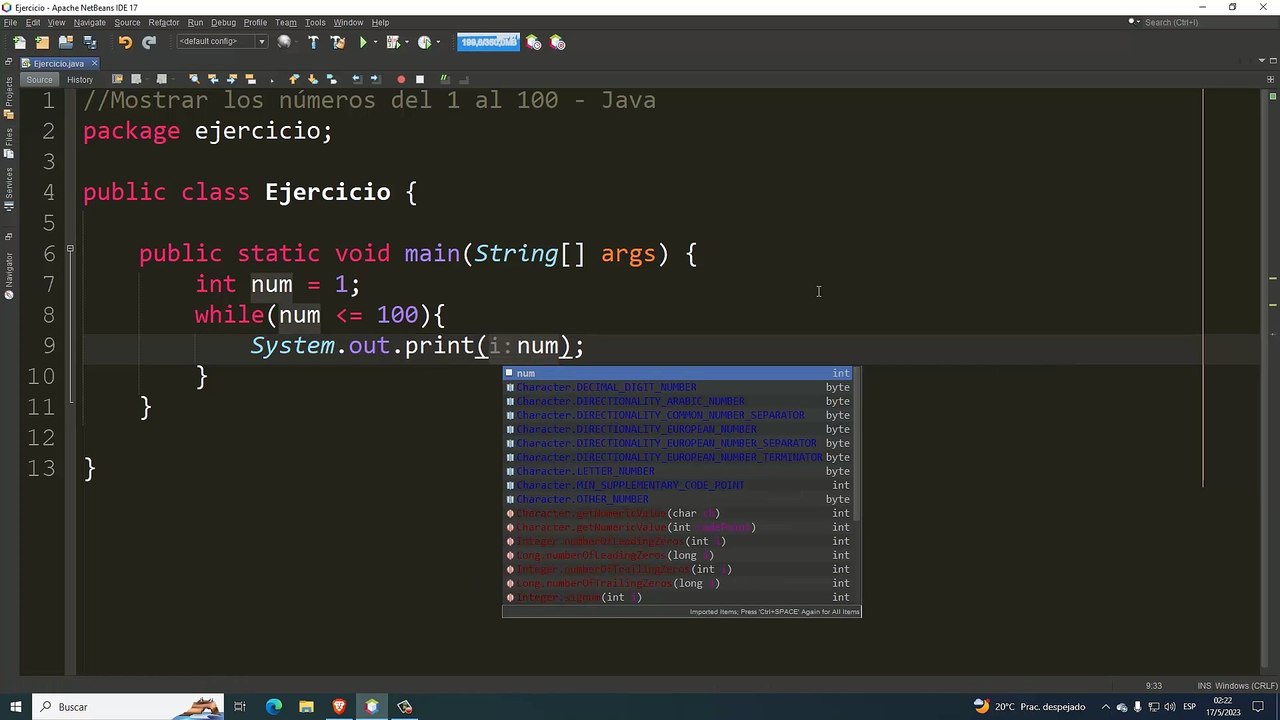1280x720 pixels.
Task: Click the Debug Project icon
Action: click(x=393, y=42)
